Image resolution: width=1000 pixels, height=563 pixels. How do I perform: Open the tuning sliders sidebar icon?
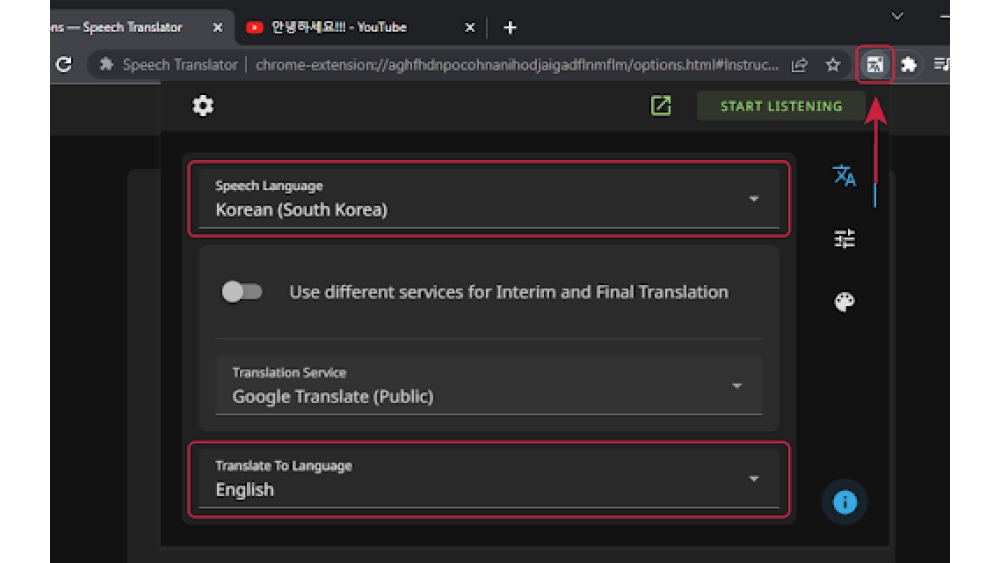[844, 238]
